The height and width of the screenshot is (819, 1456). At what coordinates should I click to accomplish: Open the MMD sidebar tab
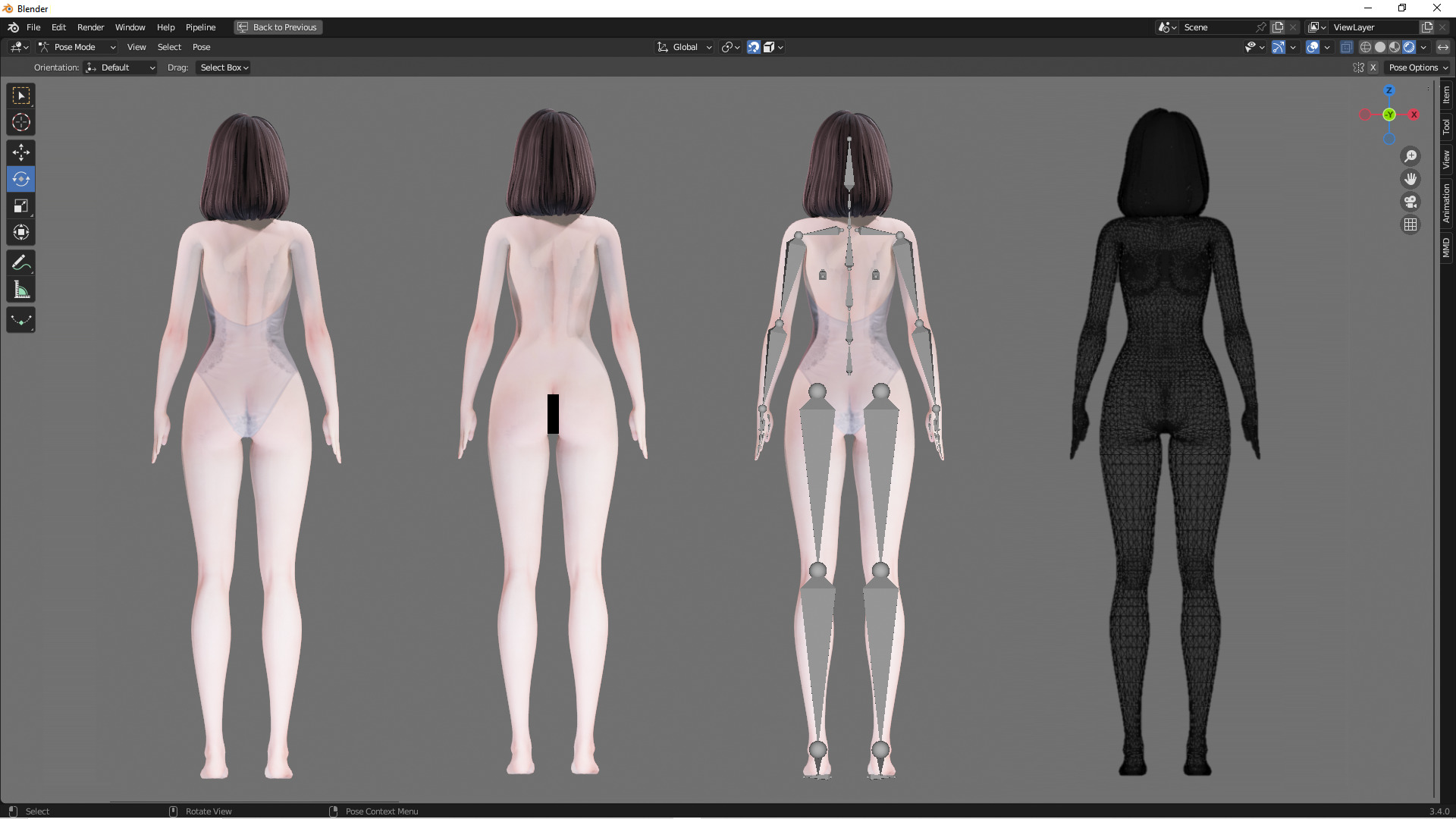[1446, 248]
